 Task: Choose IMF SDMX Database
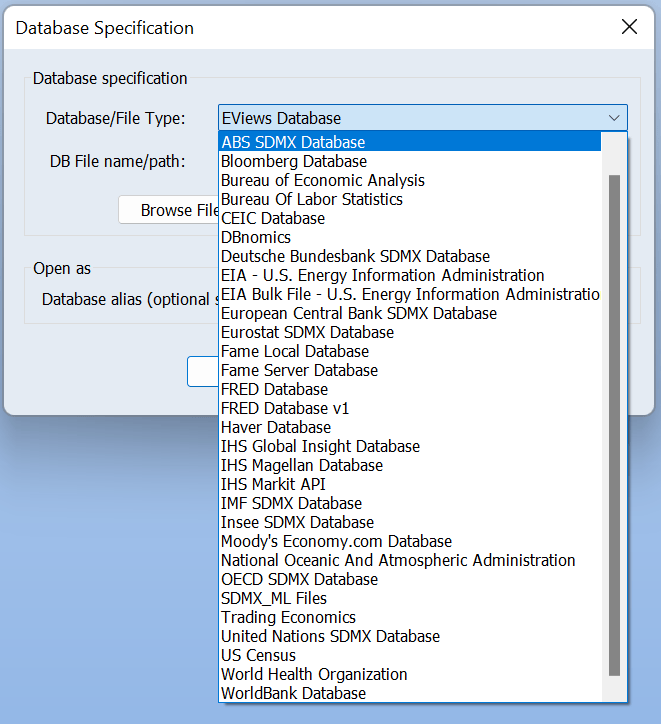pyautogui.click(x=291, y=503)
